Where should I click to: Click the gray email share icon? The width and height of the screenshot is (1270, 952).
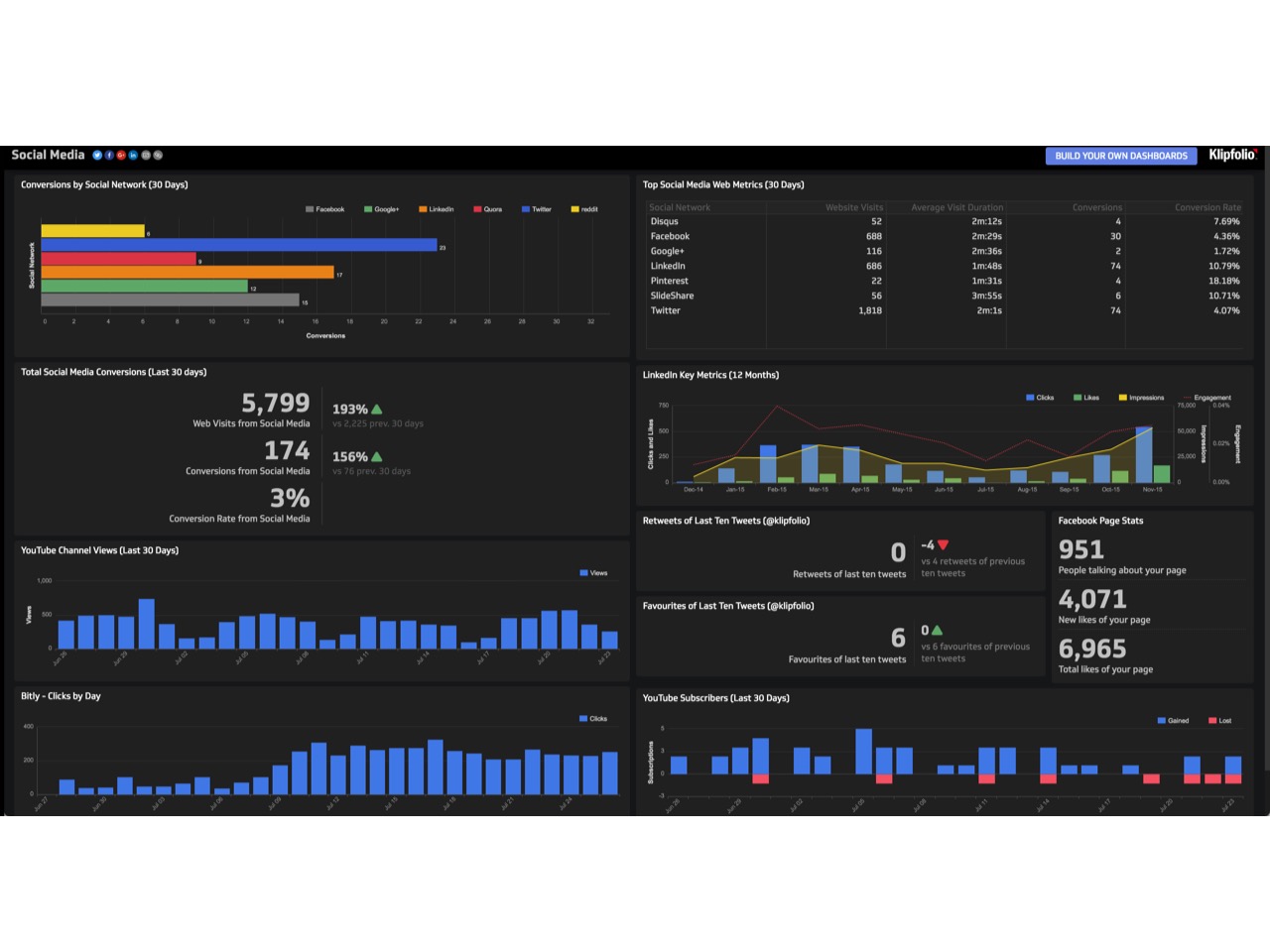(146, 155)
